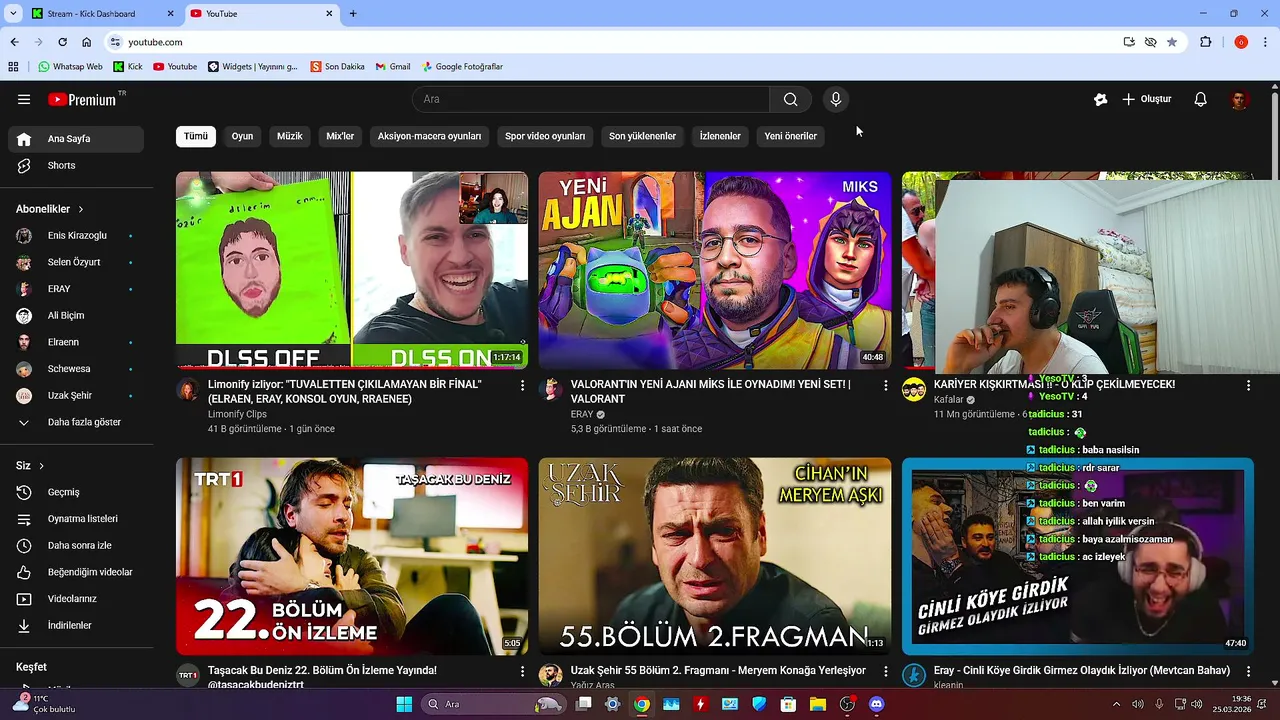This screenshot has height=720, width=1280.
Task: Select Son yüklenenler chip
Action: pyautogui.click(x=643, y=136)
